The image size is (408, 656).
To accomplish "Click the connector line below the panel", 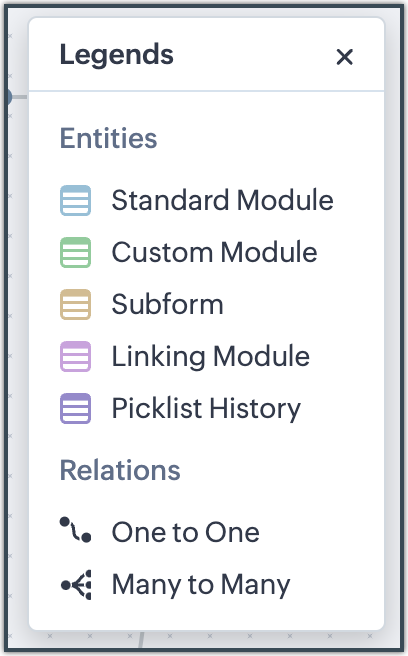I will [141, 640].
